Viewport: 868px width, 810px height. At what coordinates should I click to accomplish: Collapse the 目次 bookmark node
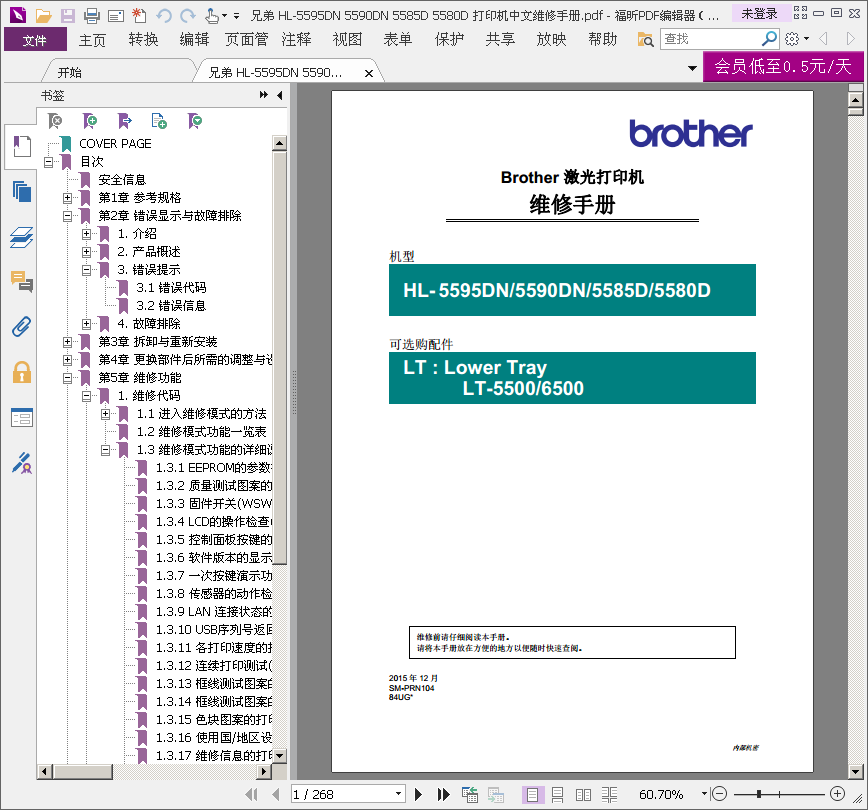coord(49,162)
